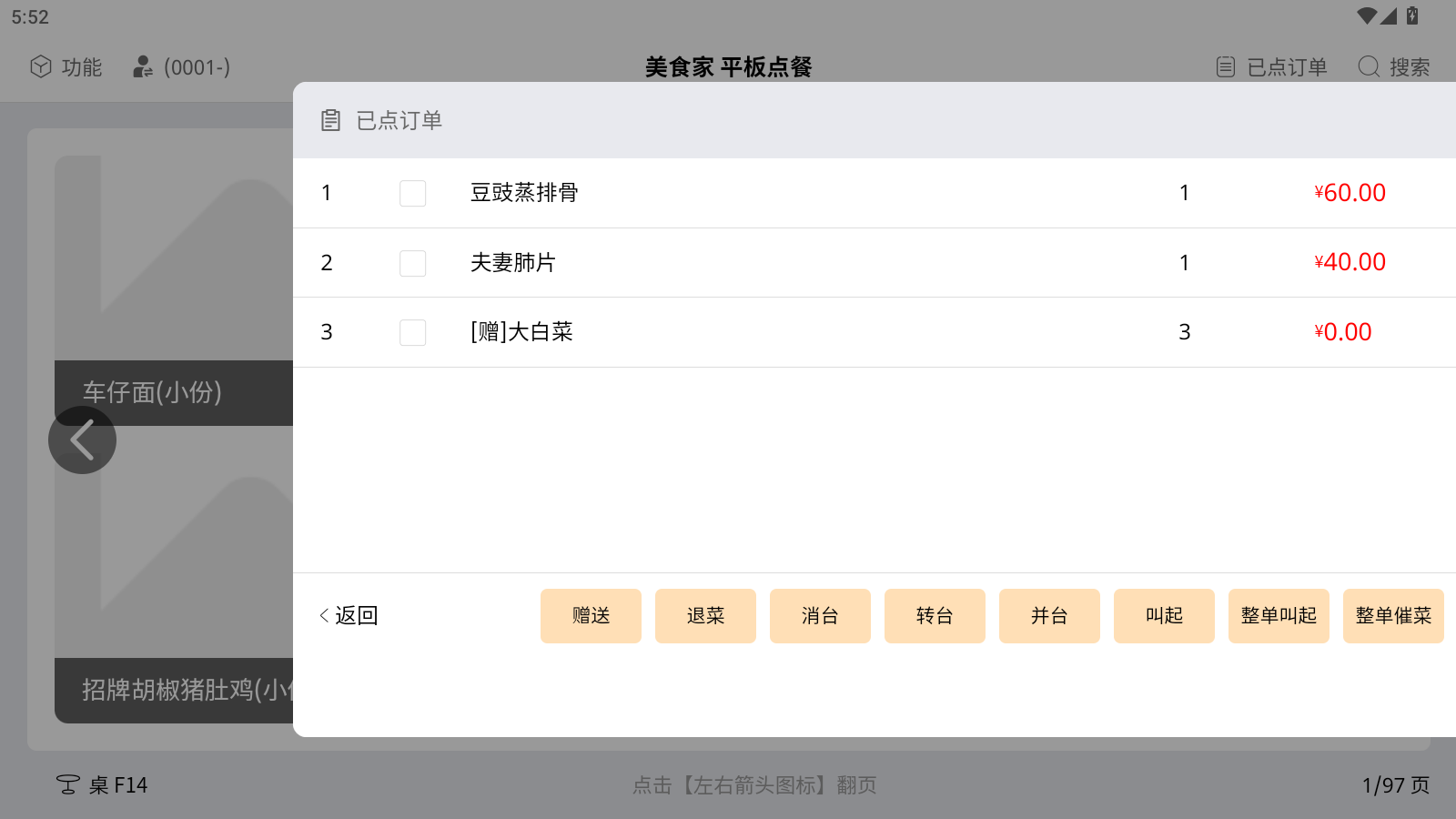Tap the waiter user icon (0001-)
1456x819 pixels.
pos(143,66)
